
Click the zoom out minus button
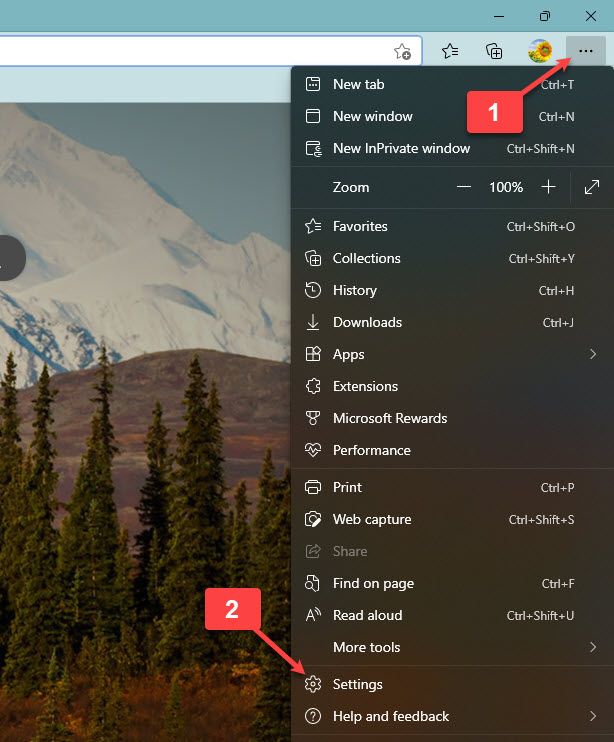[463, 187]
